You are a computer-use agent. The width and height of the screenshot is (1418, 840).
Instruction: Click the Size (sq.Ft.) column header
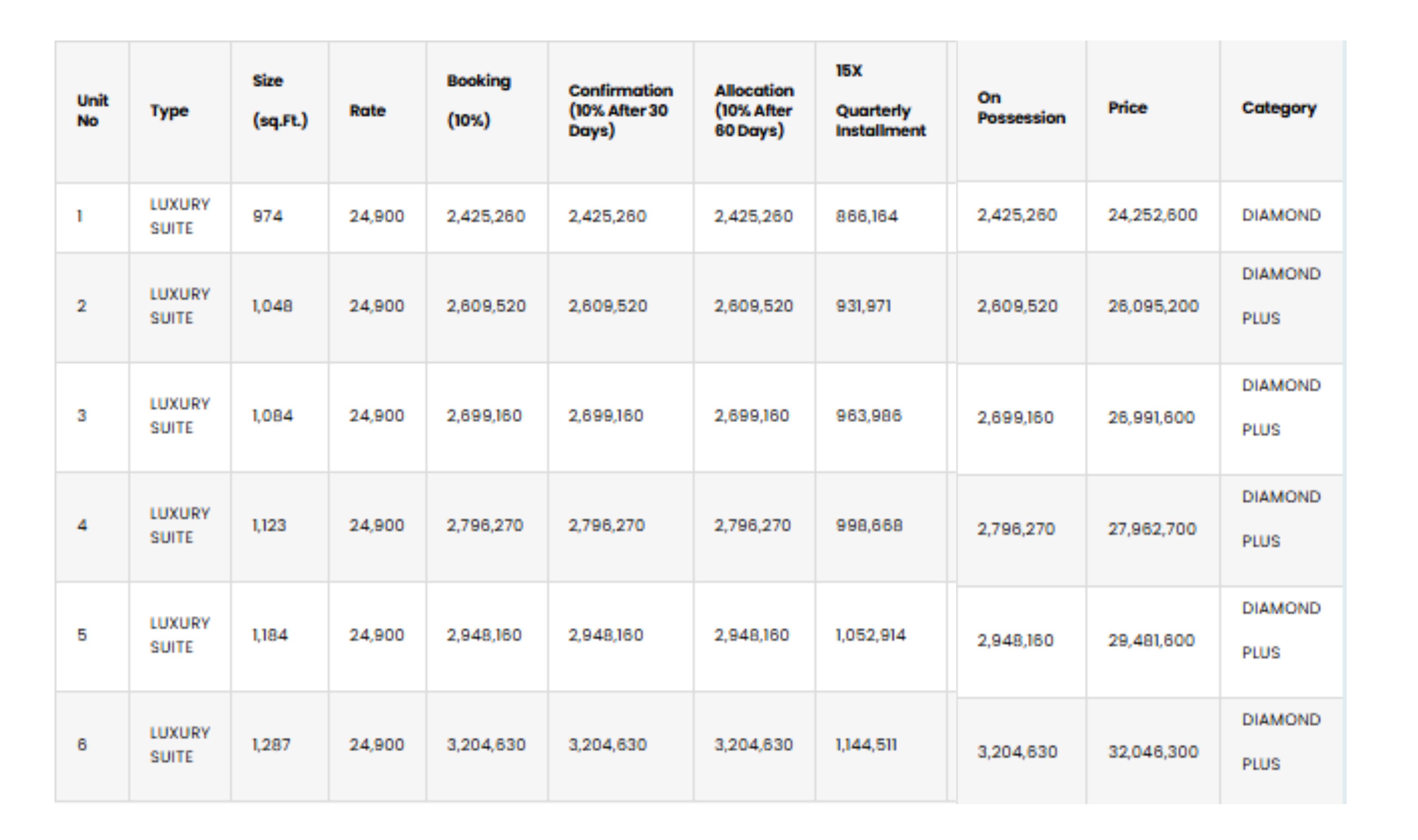[280, 101]
